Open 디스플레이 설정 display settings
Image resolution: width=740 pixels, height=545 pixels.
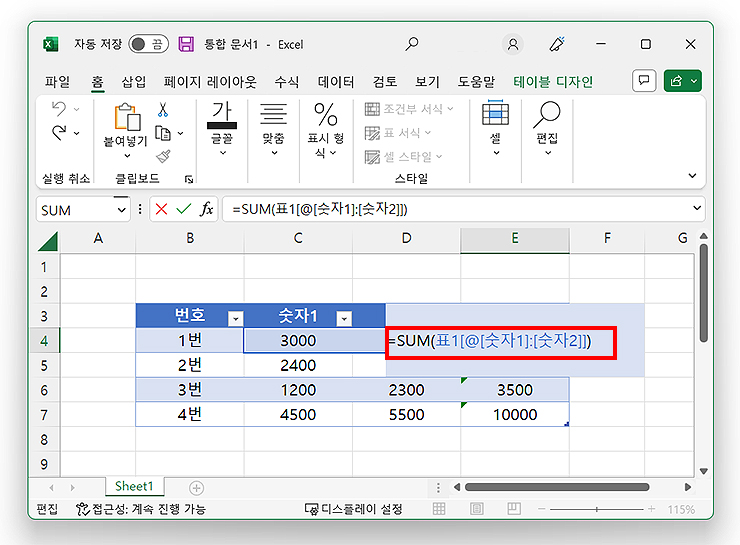(354, 509)
